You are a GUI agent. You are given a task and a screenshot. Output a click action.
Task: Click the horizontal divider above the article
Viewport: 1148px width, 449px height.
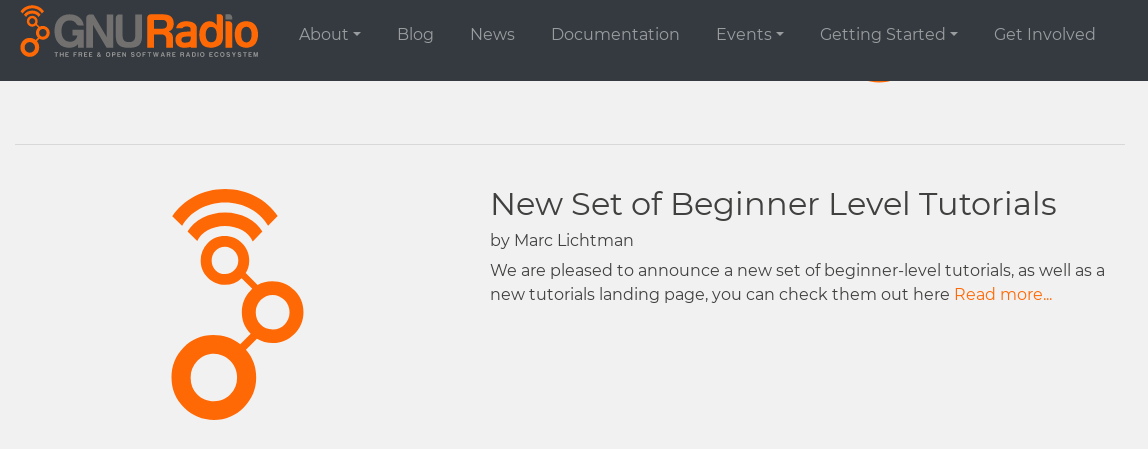[570, 144]
